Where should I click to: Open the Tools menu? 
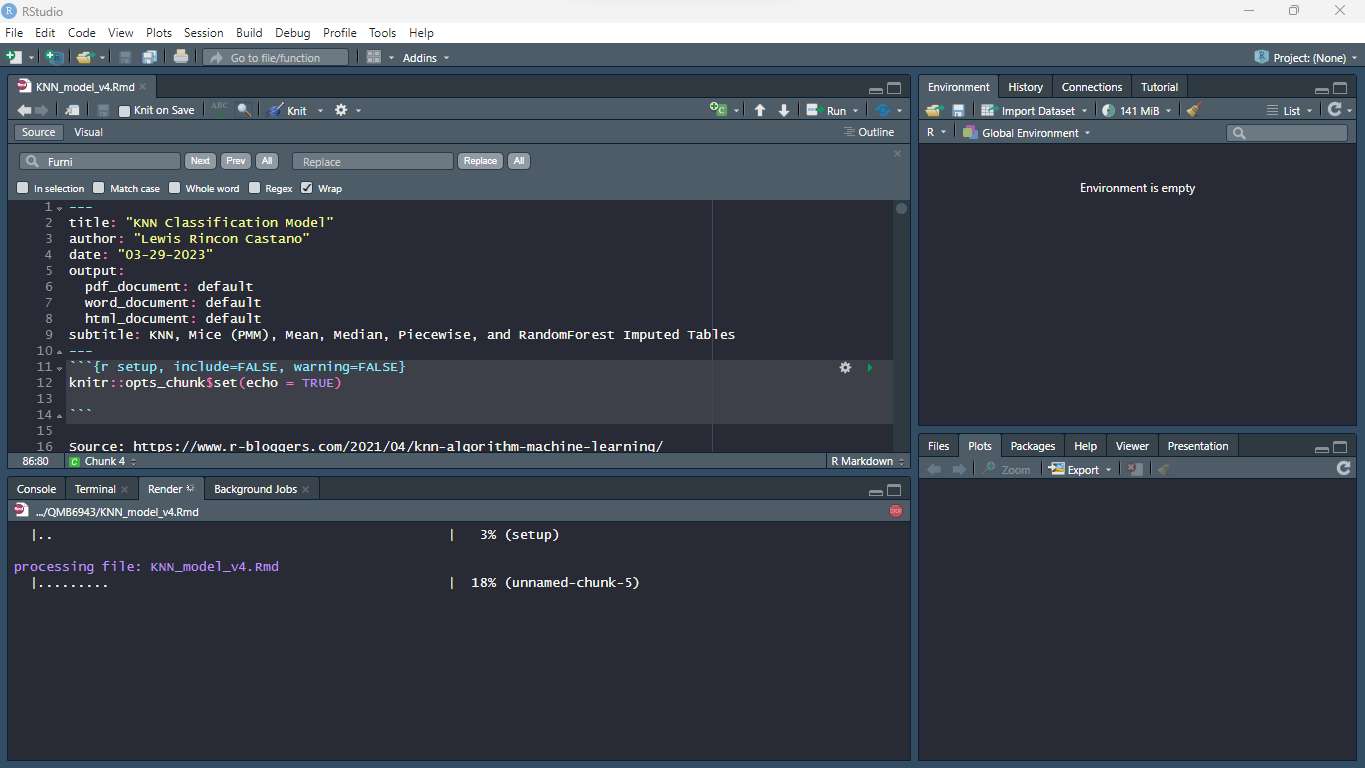[383, 33]
